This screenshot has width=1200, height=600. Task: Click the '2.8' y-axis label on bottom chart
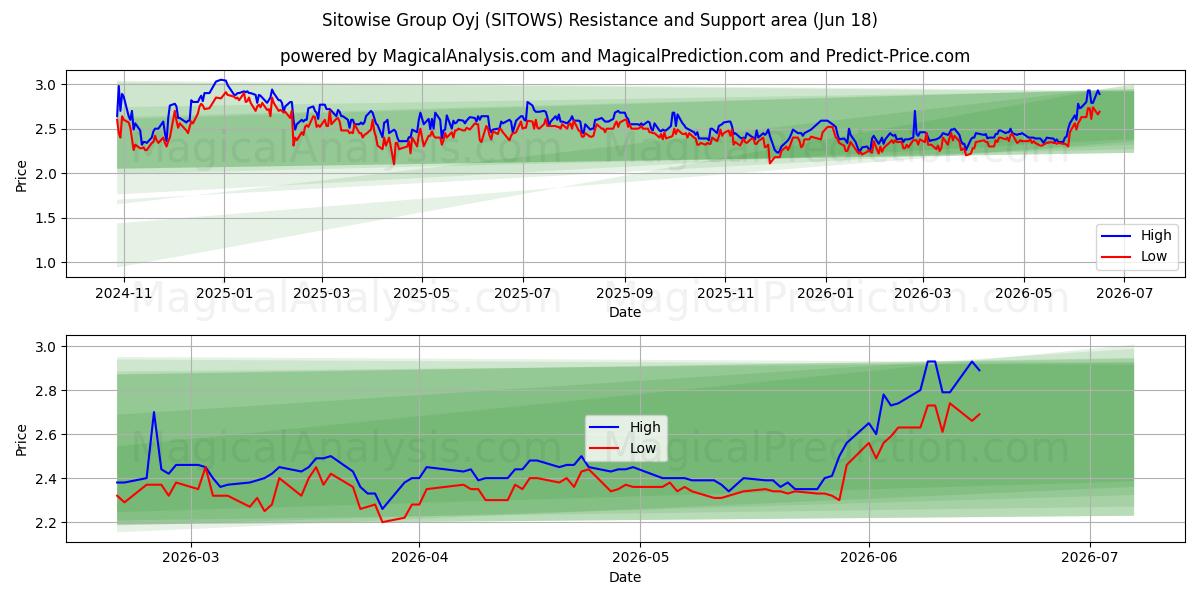point(48,391)
